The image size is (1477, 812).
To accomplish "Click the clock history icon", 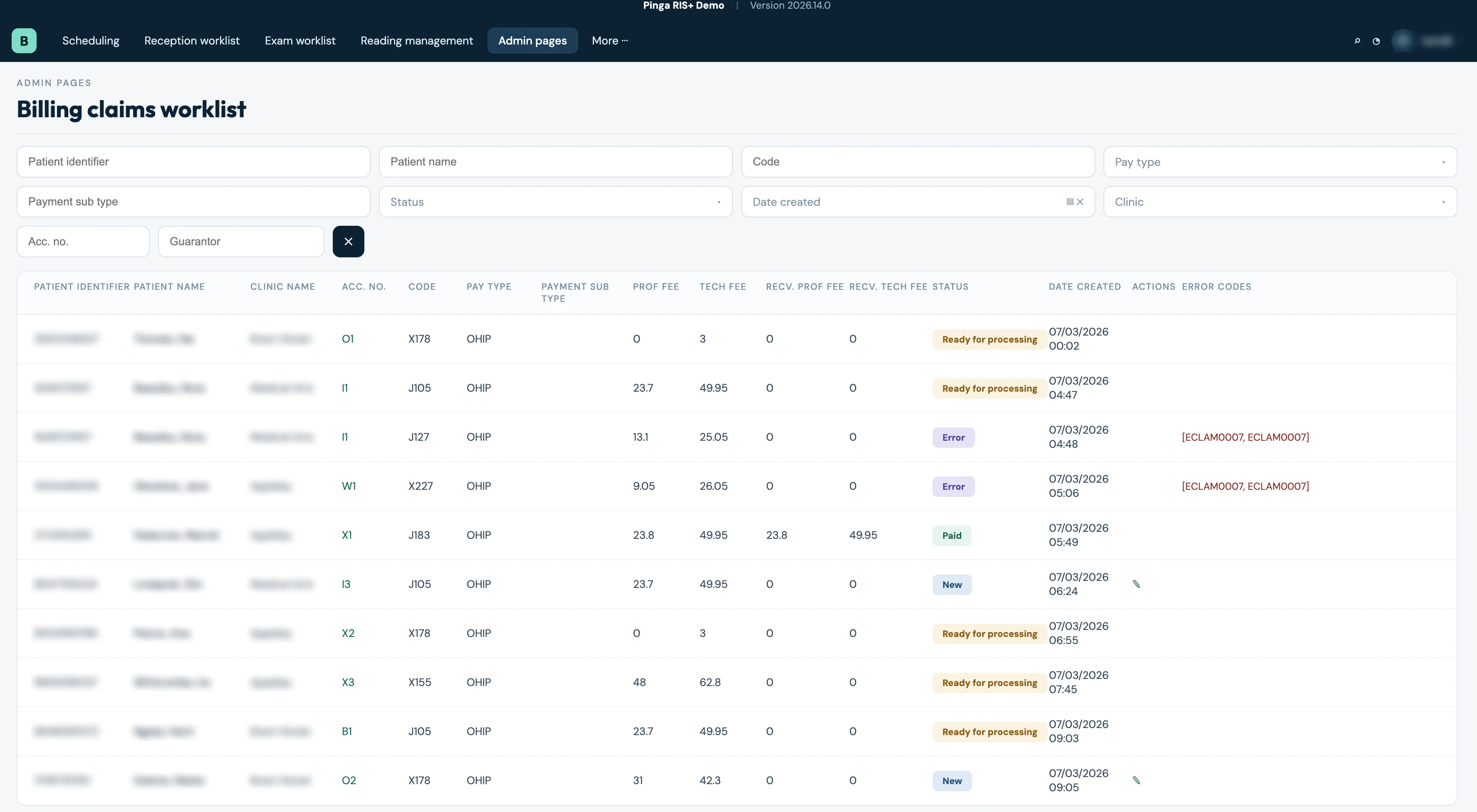I will pos(1376,41).
